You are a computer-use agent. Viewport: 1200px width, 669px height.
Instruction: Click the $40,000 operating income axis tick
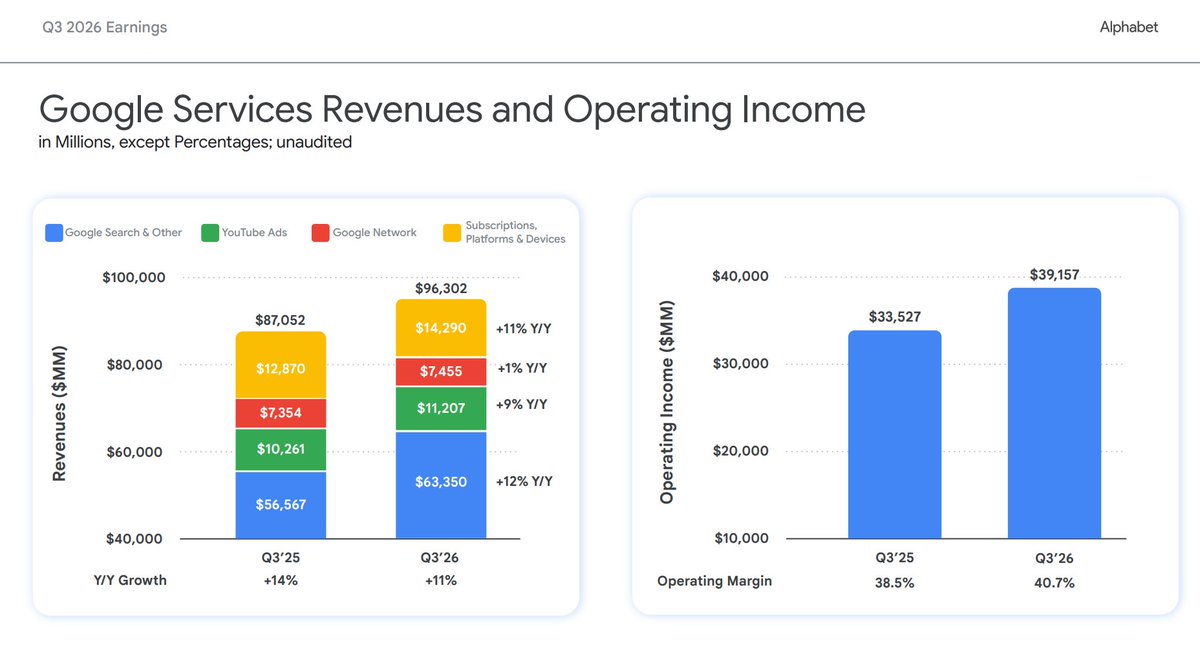(x=740, y=276)
